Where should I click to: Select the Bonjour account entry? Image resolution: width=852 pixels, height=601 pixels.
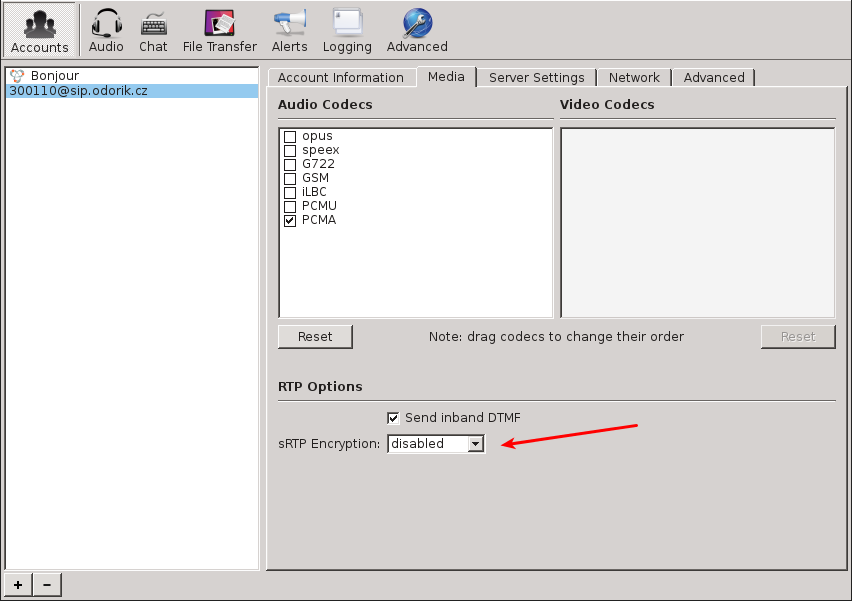point(132,76)
